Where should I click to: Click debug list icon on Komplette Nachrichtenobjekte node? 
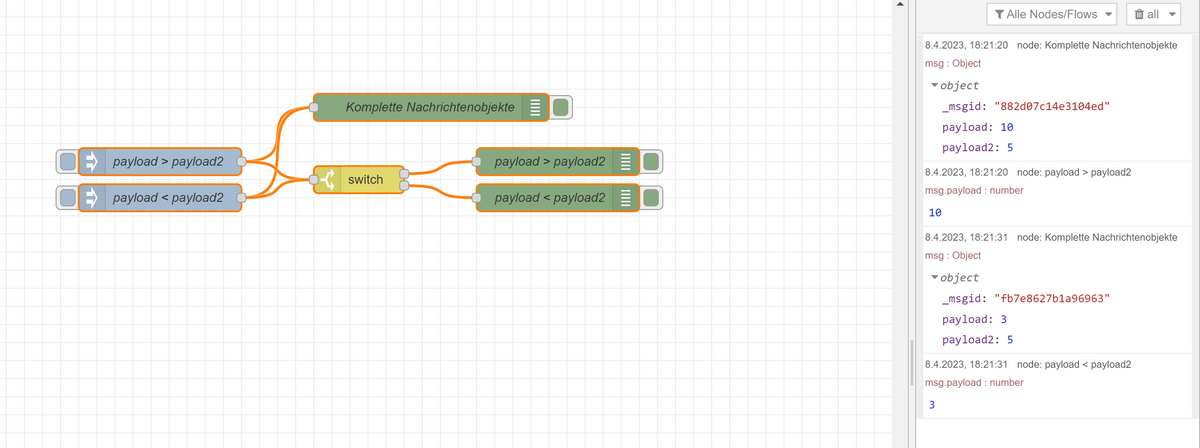click(535, 107)
